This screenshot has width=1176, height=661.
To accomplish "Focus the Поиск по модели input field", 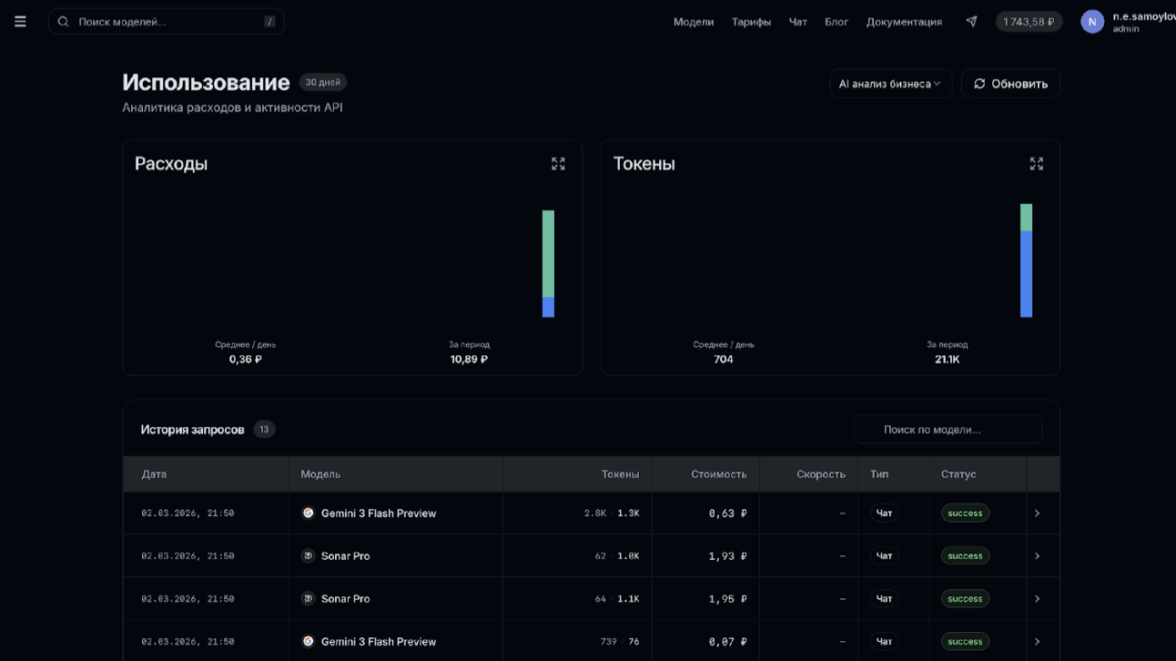I will click(947, 430).
